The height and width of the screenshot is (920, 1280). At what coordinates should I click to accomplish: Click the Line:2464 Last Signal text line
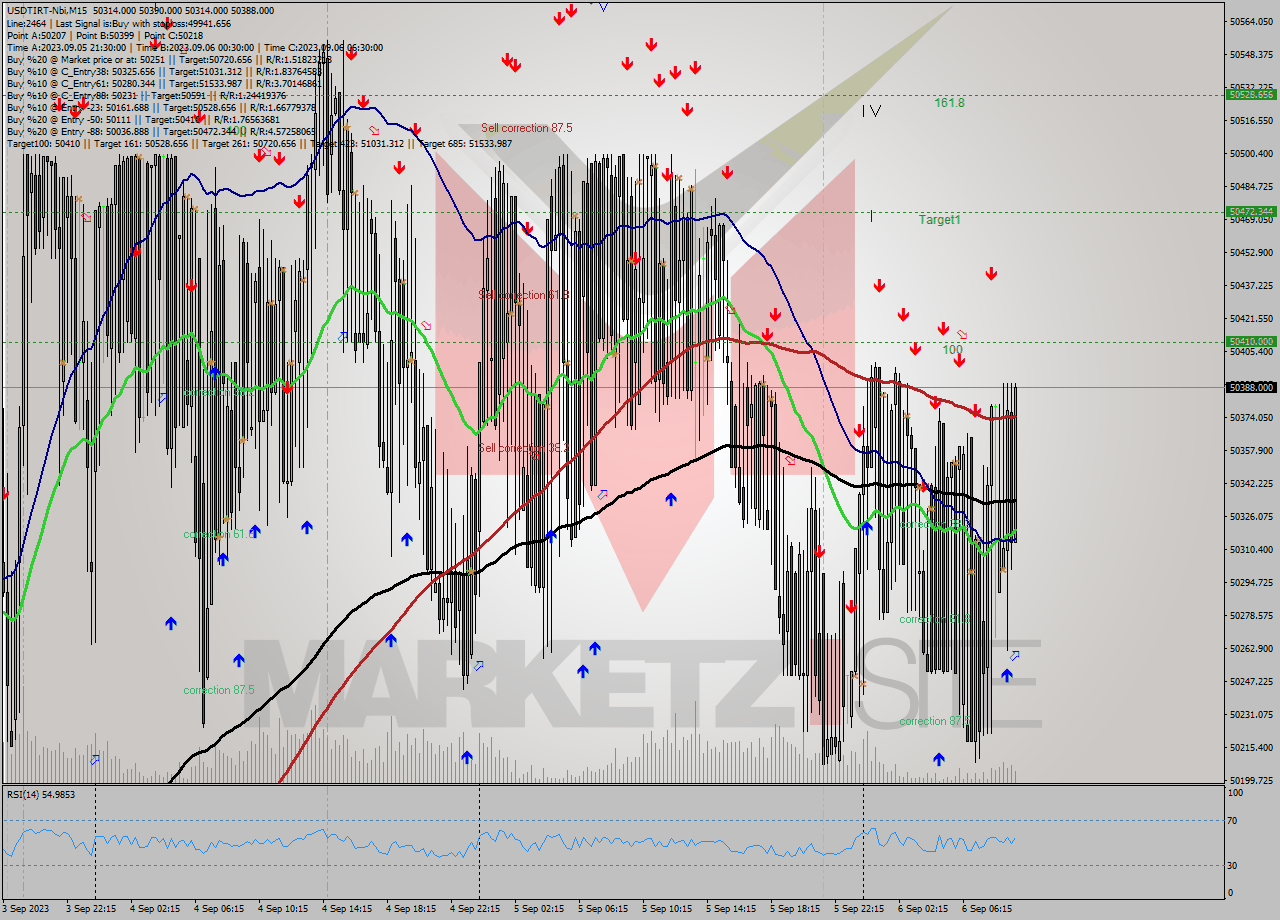118,23
